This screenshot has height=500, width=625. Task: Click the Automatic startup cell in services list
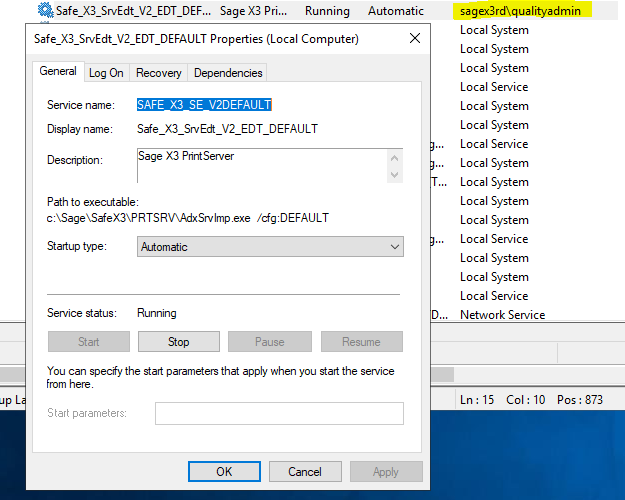395,11
